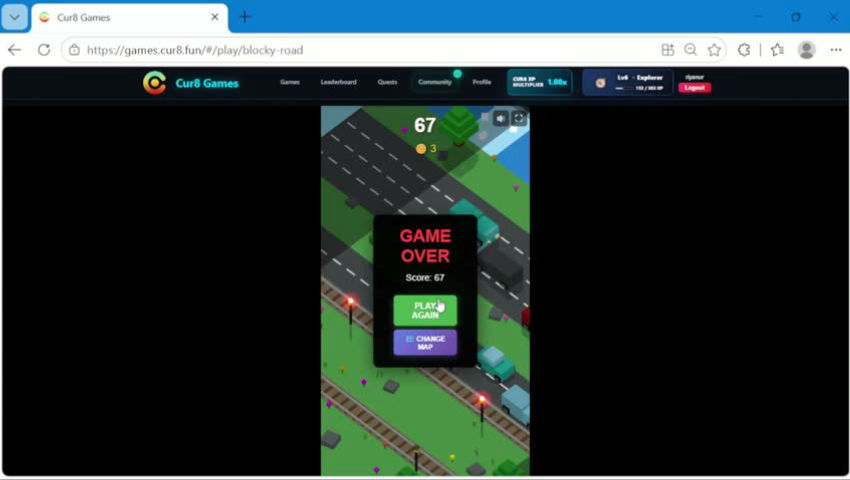Click the score 67 at the top

click(x=425, y=125)
